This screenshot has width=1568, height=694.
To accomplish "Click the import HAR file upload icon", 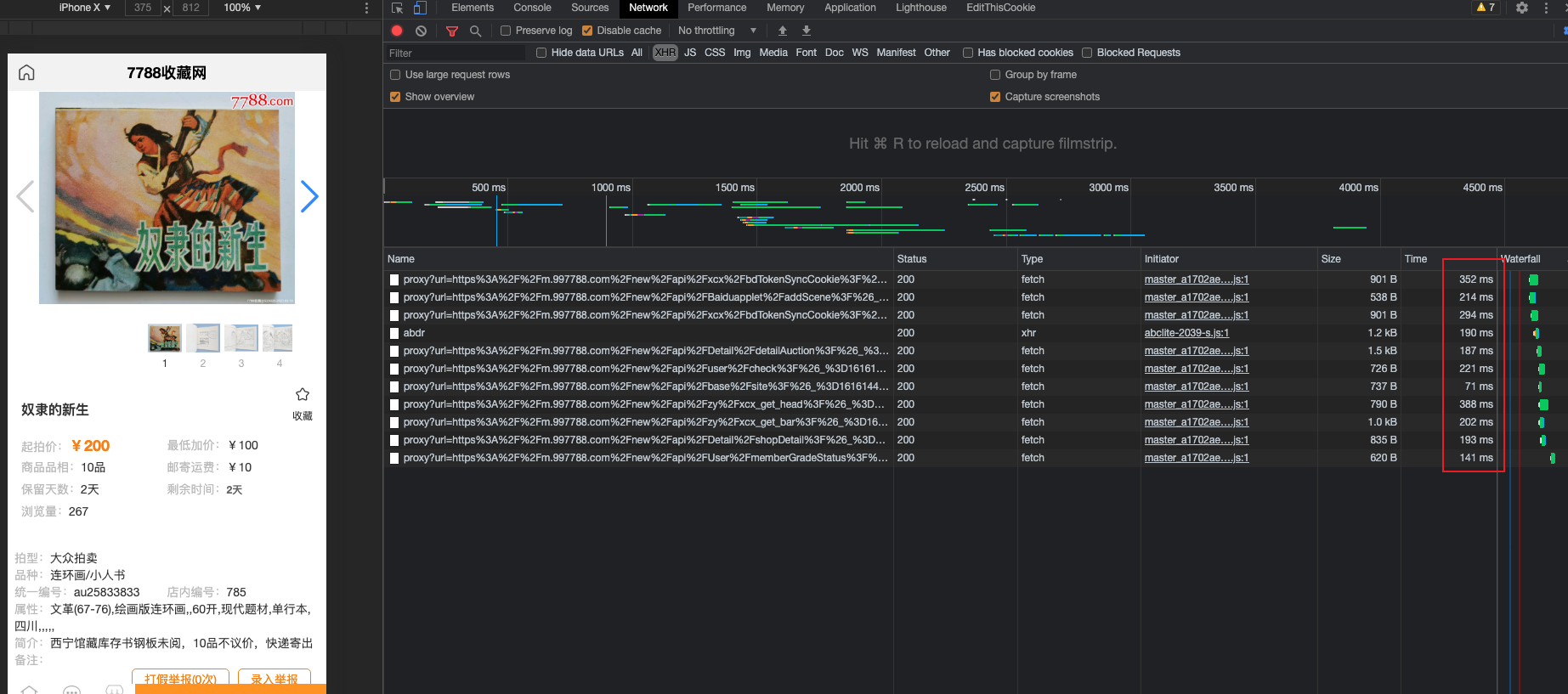I will (783, 31).
